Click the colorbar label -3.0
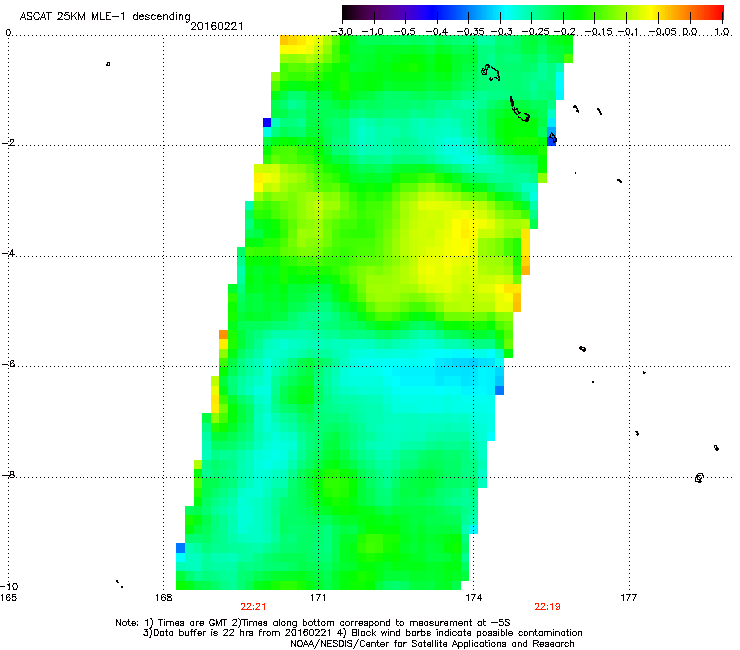The image size is (740, 650). [341, 32]
